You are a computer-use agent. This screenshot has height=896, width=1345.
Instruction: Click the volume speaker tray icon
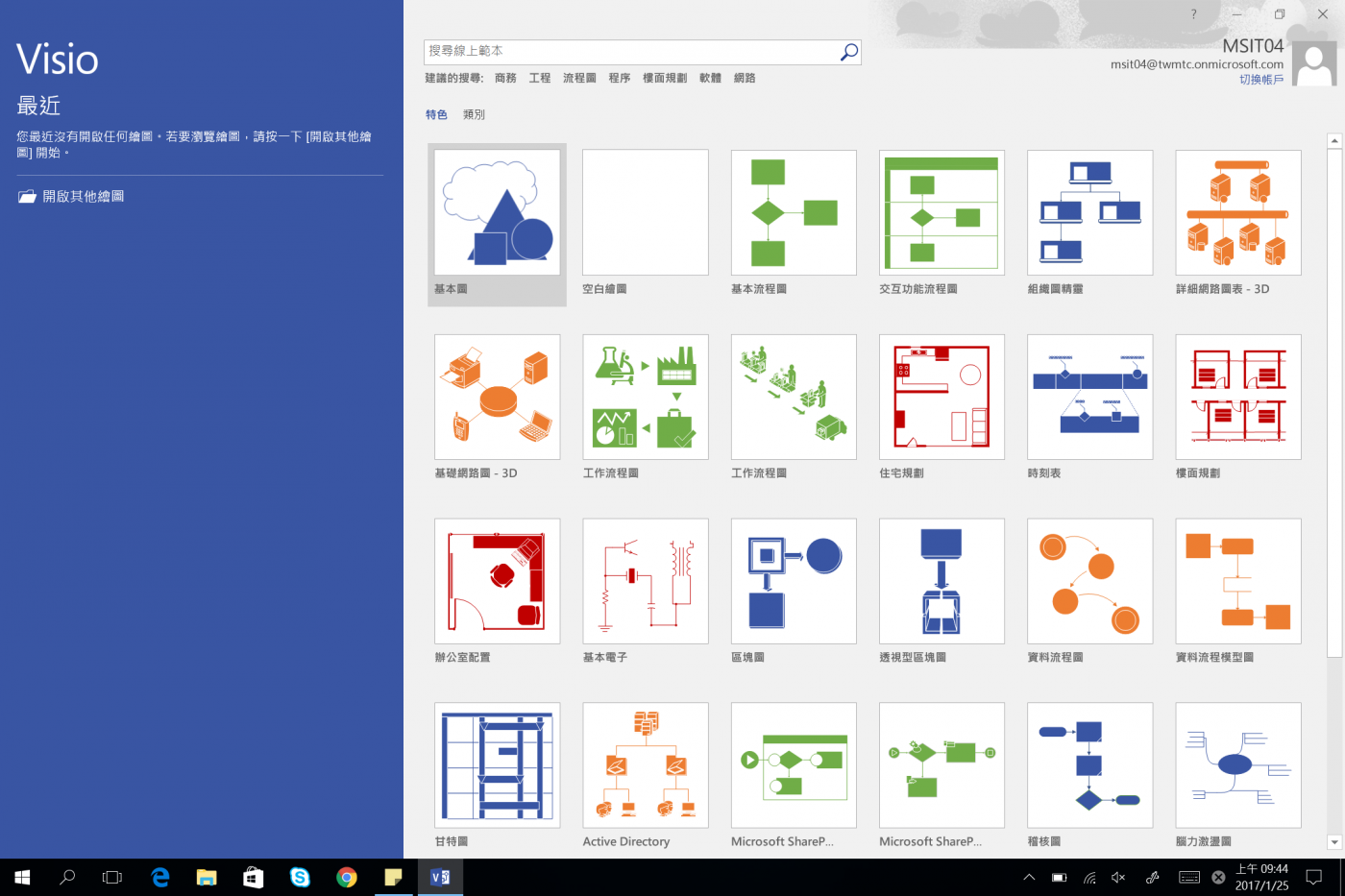(1118, 877)
